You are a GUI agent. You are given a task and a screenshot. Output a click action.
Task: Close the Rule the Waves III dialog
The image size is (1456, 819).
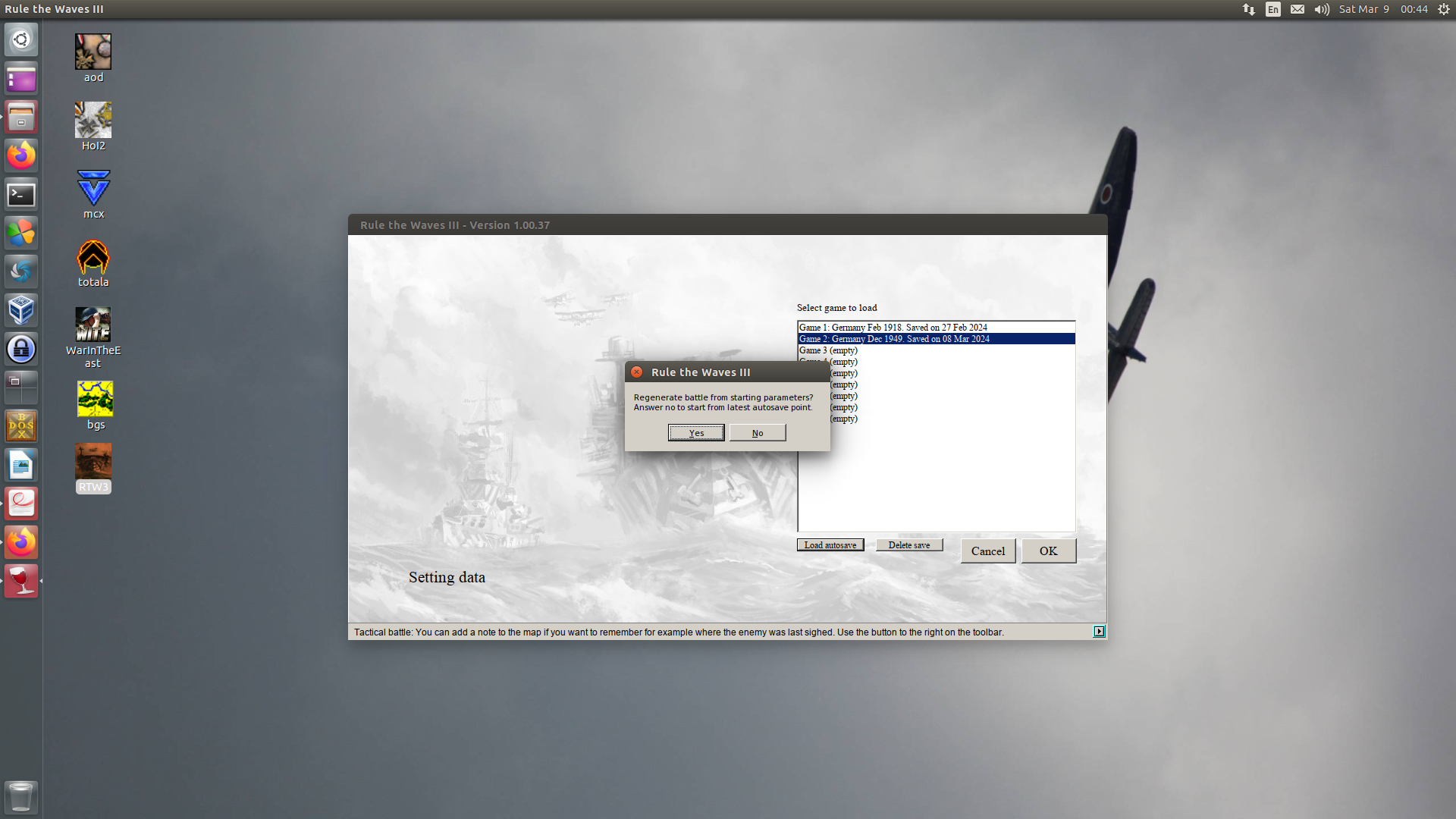click(x=637, y=372)
